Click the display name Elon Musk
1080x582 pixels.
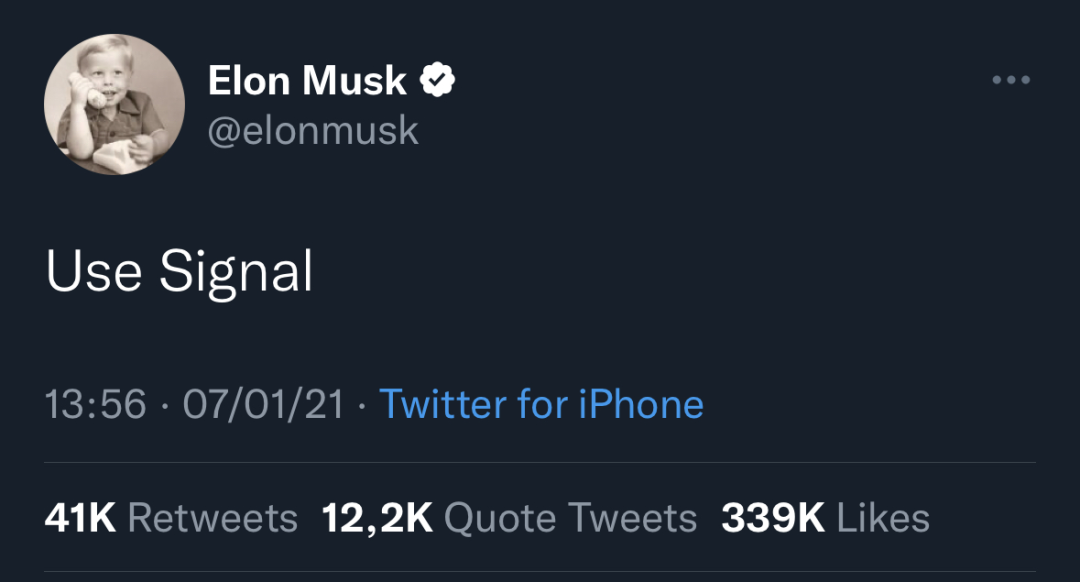click(307, 81)
